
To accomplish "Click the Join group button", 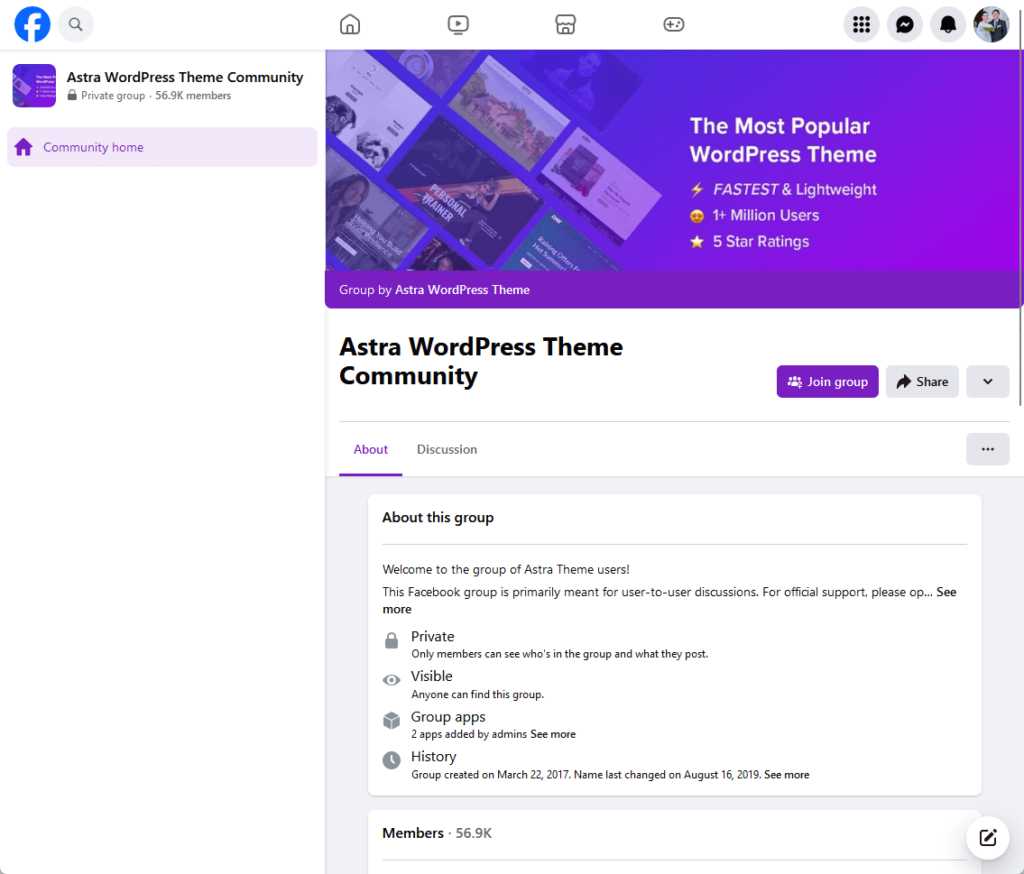I will click(x=827, y=381).
